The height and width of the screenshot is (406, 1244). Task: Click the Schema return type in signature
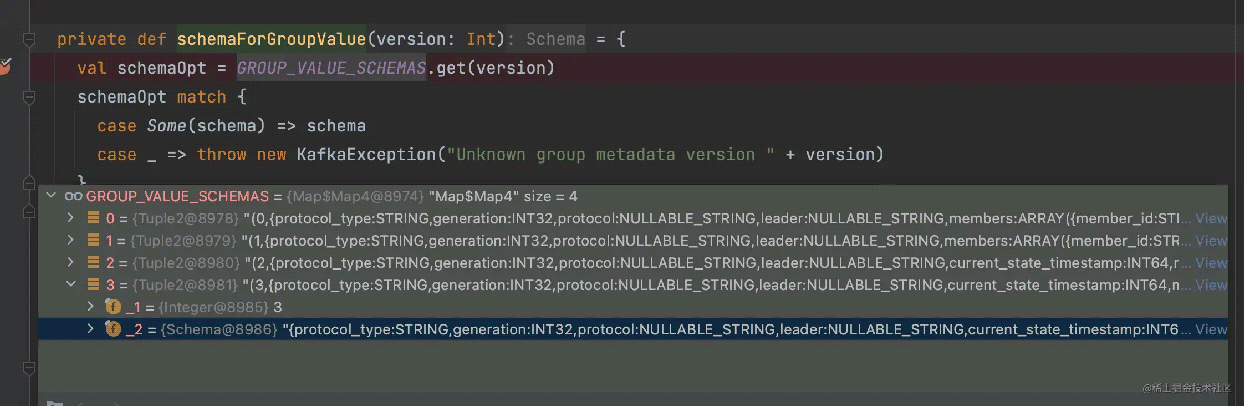point(555,40)
